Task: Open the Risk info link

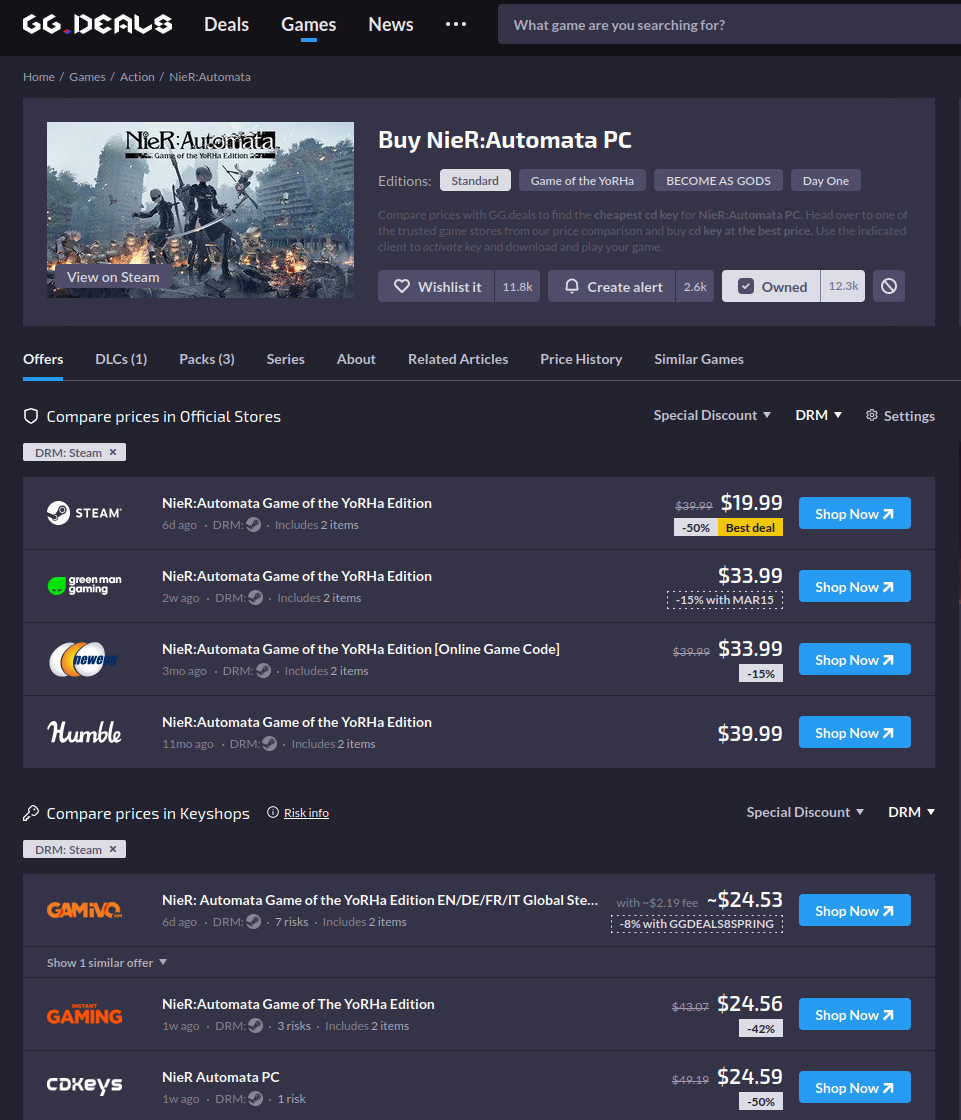Action: click(x=306, y=813)
